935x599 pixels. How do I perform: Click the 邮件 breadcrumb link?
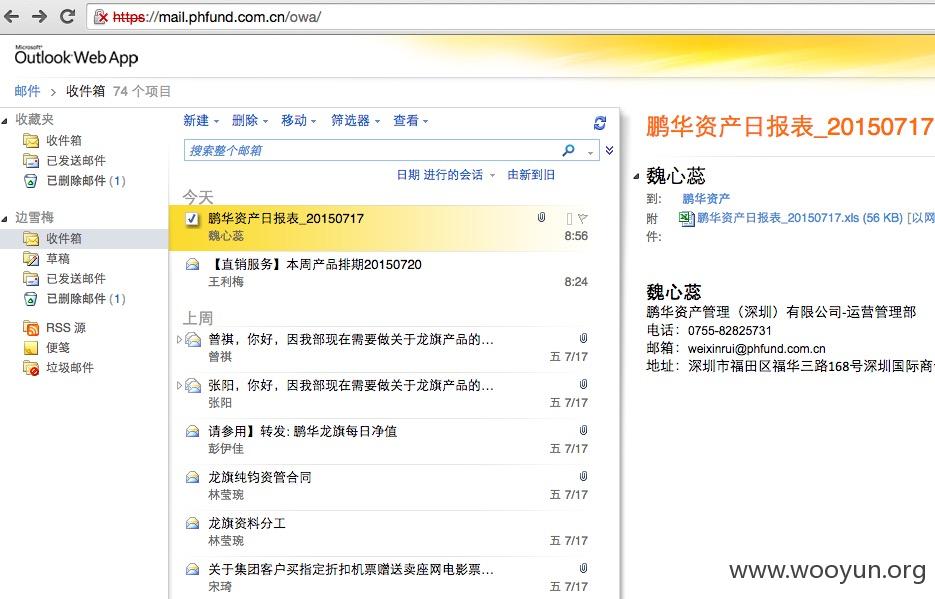coord(27,91)
